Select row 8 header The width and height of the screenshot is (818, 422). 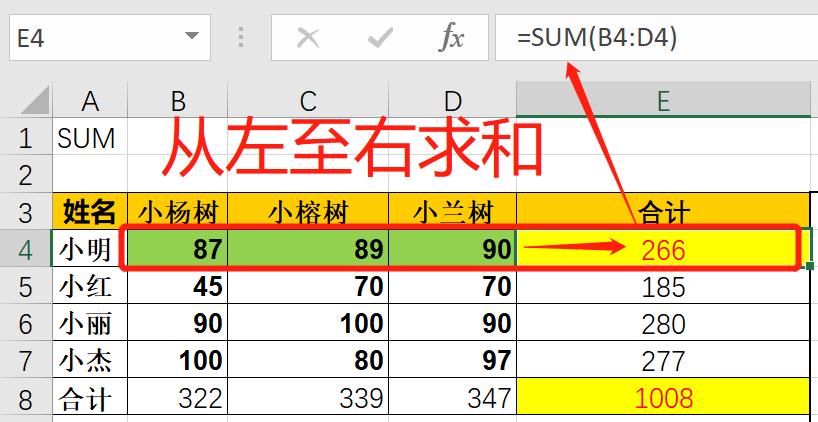coord(26,397)
